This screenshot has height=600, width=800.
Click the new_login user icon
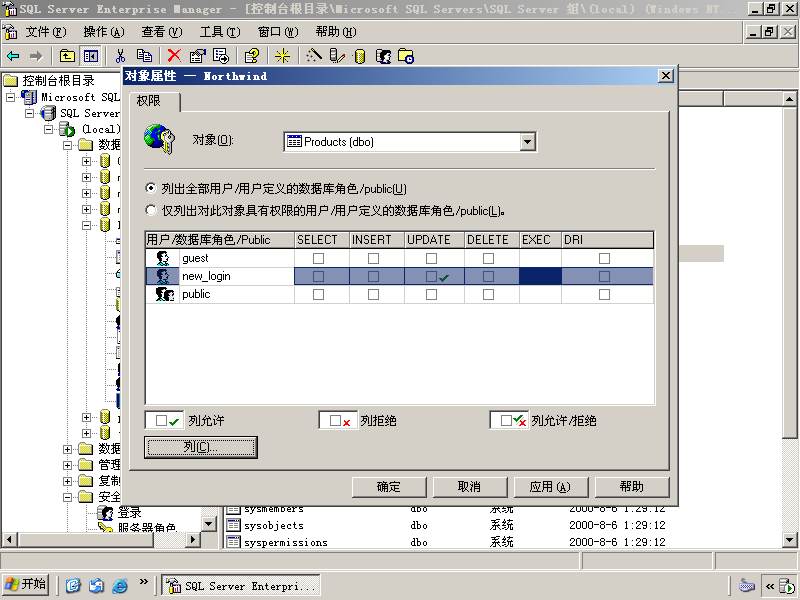(x=163, y=276)
